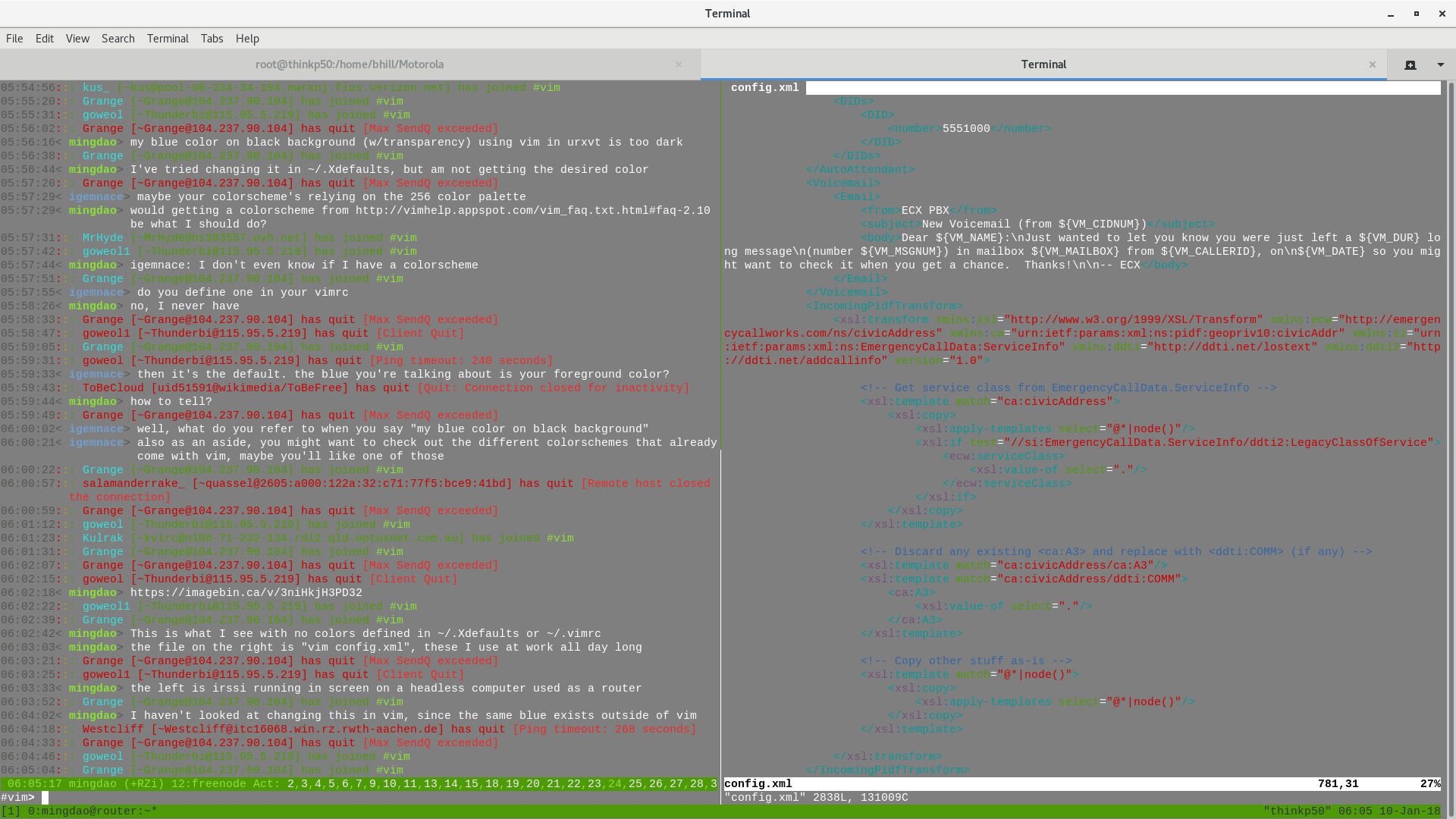Viewport: 1456px width, 819px height.
Task: Open the View menu
Action: click(77, 39)
